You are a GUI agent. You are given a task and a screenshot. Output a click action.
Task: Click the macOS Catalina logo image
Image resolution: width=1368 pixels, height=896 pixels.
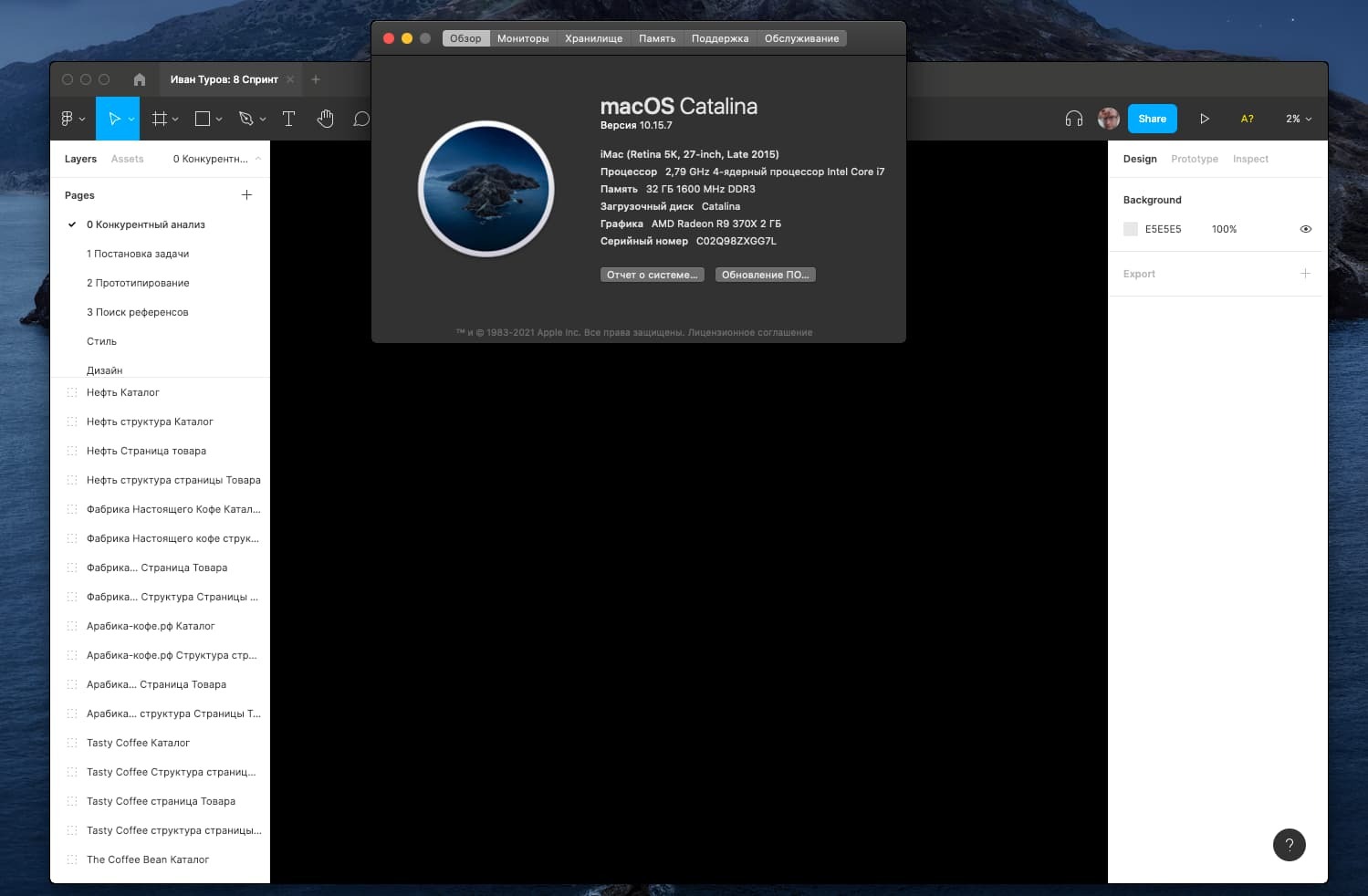pyautogui.click(x=486, y=189)
